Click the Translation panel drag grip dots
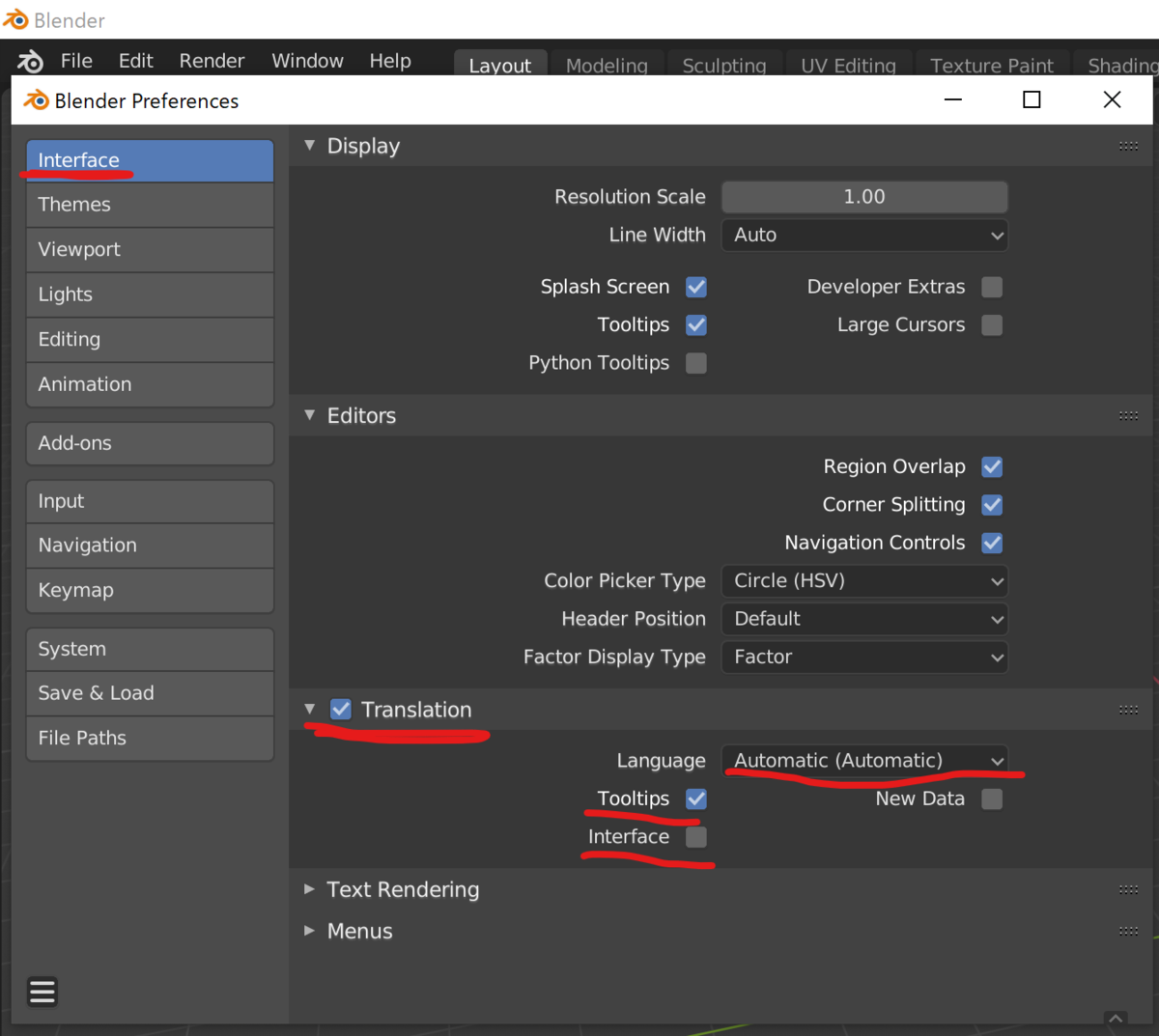 tap(1128, 710)
